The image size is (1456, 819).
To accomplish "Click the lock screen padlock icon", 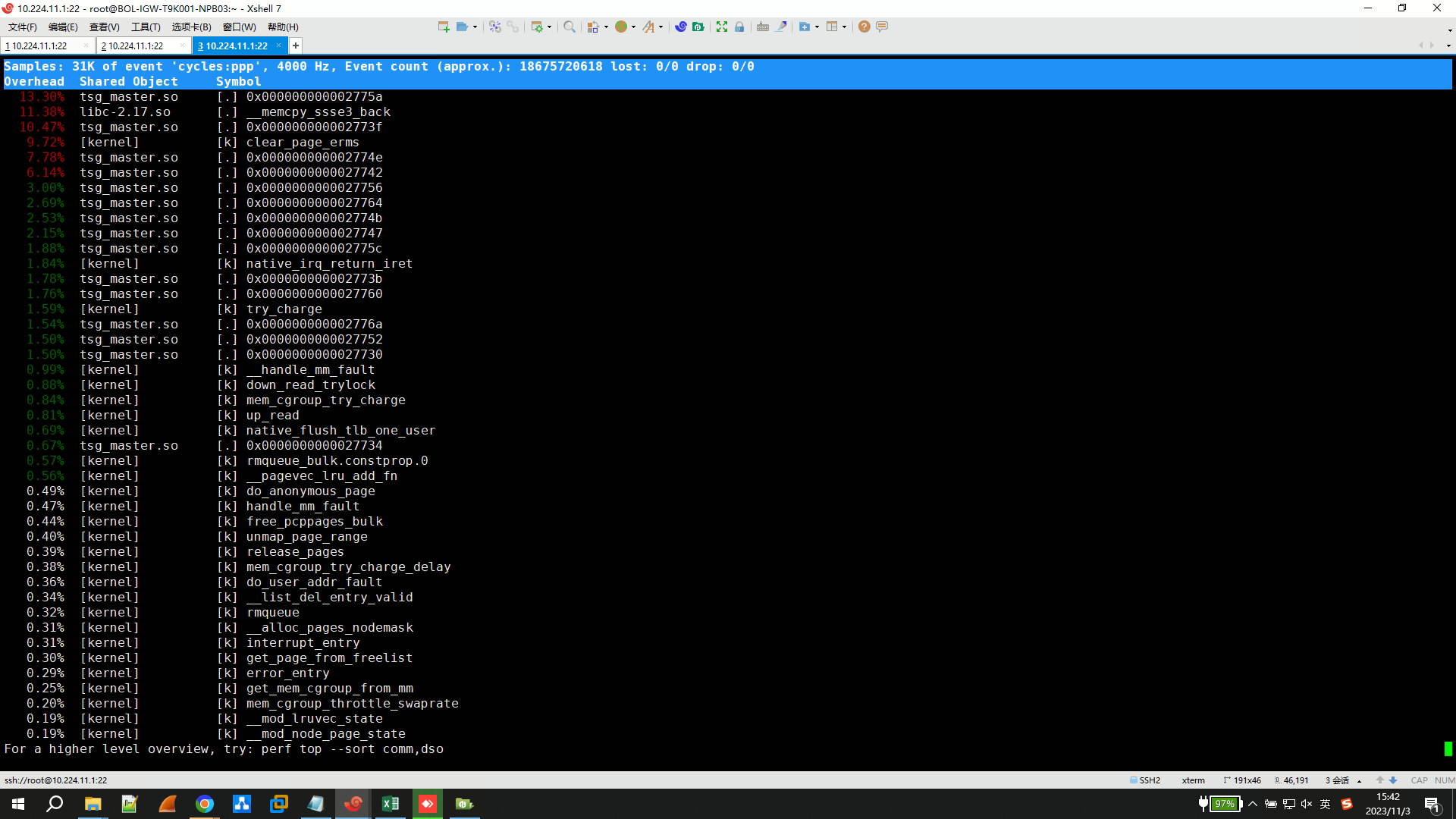I will (x=739, y=27).
